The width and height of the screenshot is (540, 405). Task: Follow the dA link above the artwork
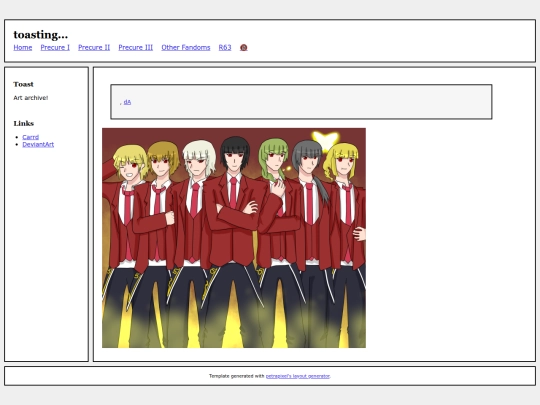point(127,102)
